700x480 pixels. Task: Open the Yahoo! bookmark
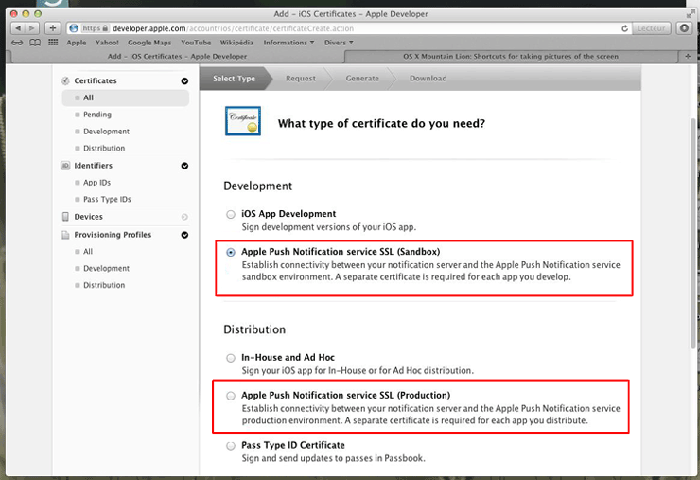(x=107, y=42)
